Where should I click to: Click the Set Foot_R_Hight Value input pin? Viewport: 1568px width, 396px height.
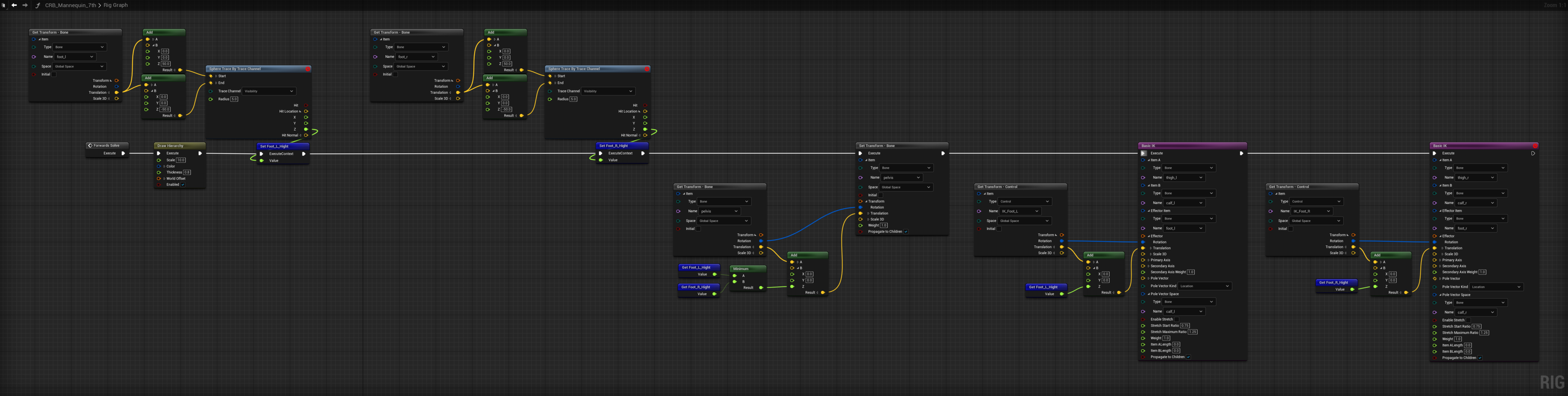pos(601,160)
